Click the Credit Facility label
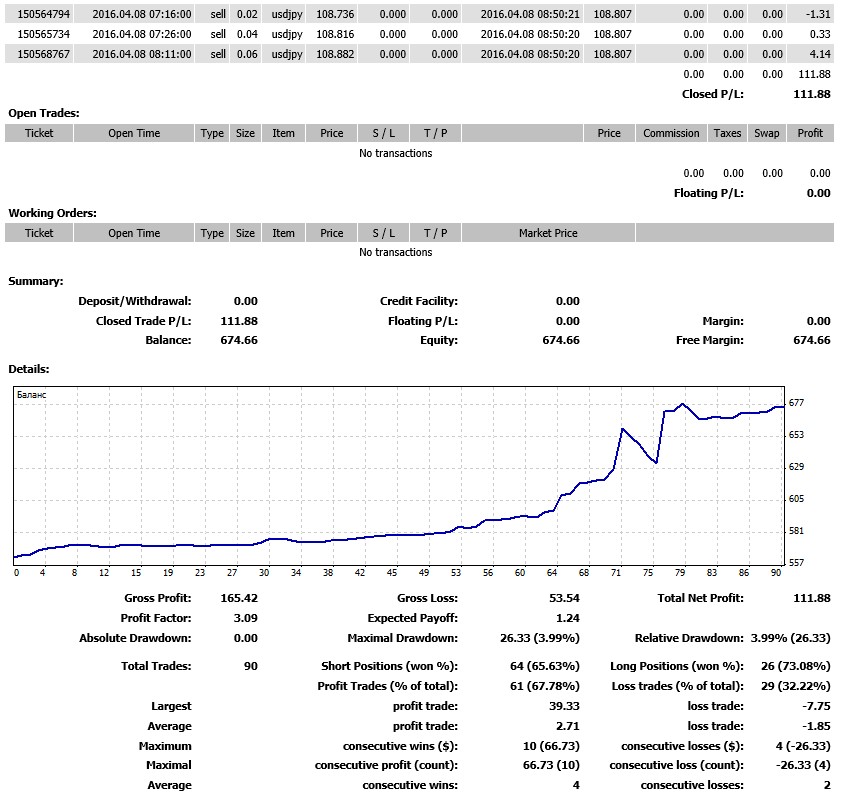Image resolution: width=851 pixels, height=797 pixels. coord(419,301)
